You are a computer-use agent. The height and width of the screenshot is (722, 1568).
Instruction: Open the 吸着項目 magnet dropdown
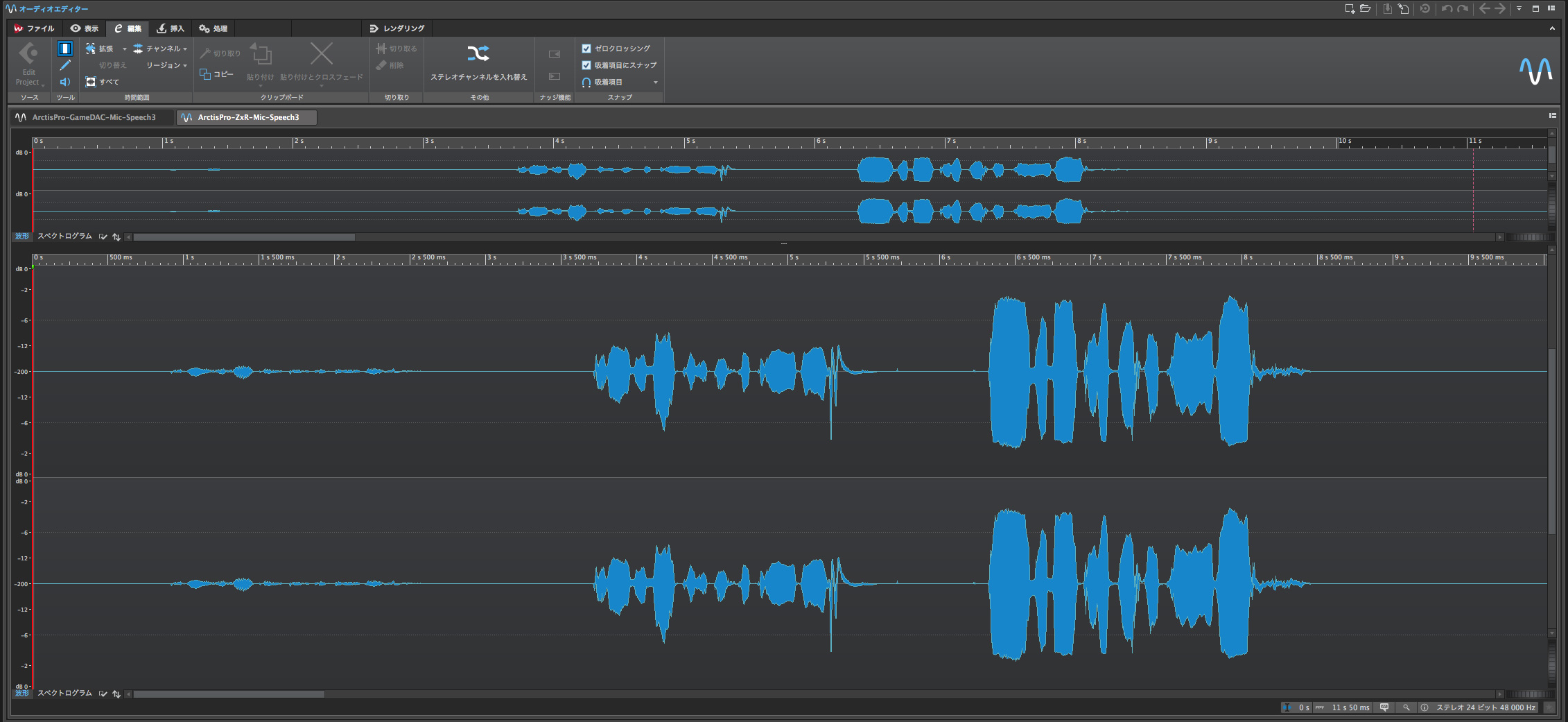click(655, 83)
